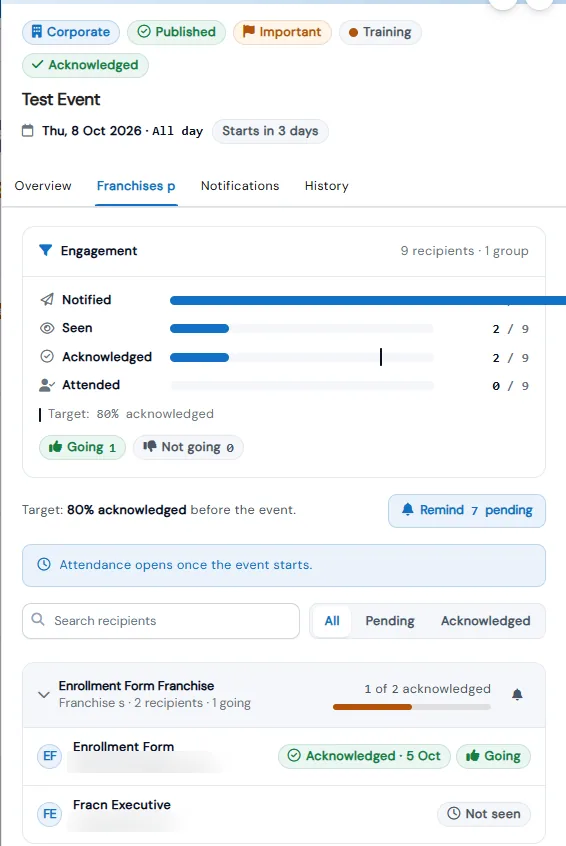Click the Corporate building icon

[x=36, y=32]
